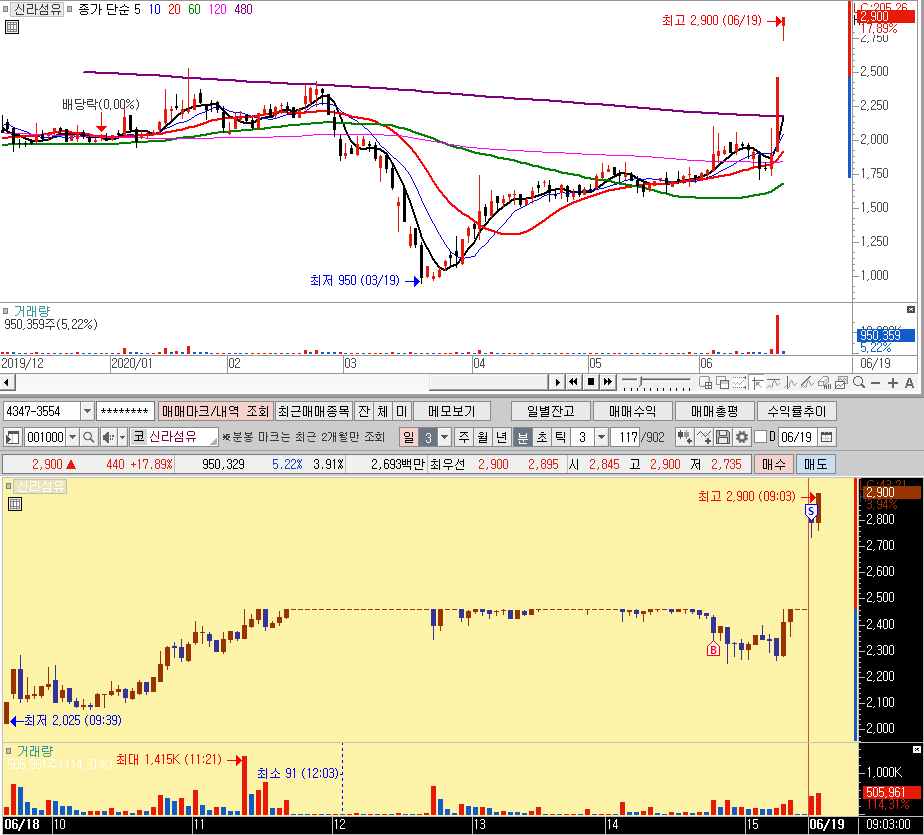Select the 년 yearly period toggle
This screenshot has height=835, width=924.
click(x=501, y=437)
